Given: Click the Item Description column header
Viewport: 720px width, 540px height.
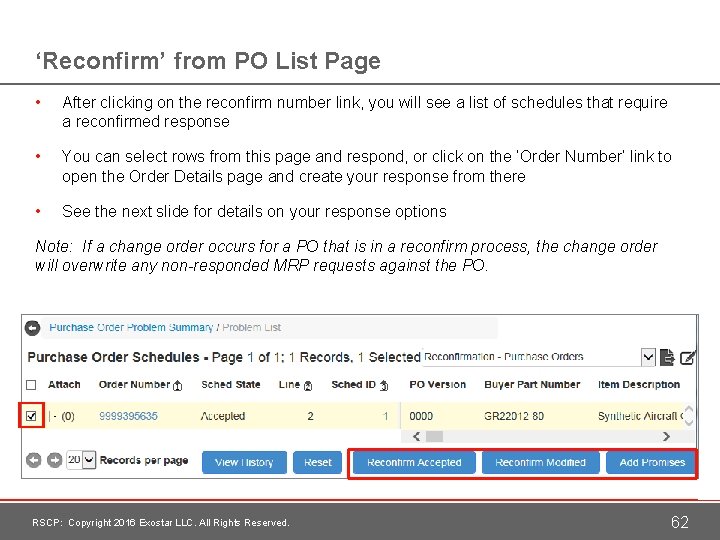Looking at the screenshot, I should [639, 384].
